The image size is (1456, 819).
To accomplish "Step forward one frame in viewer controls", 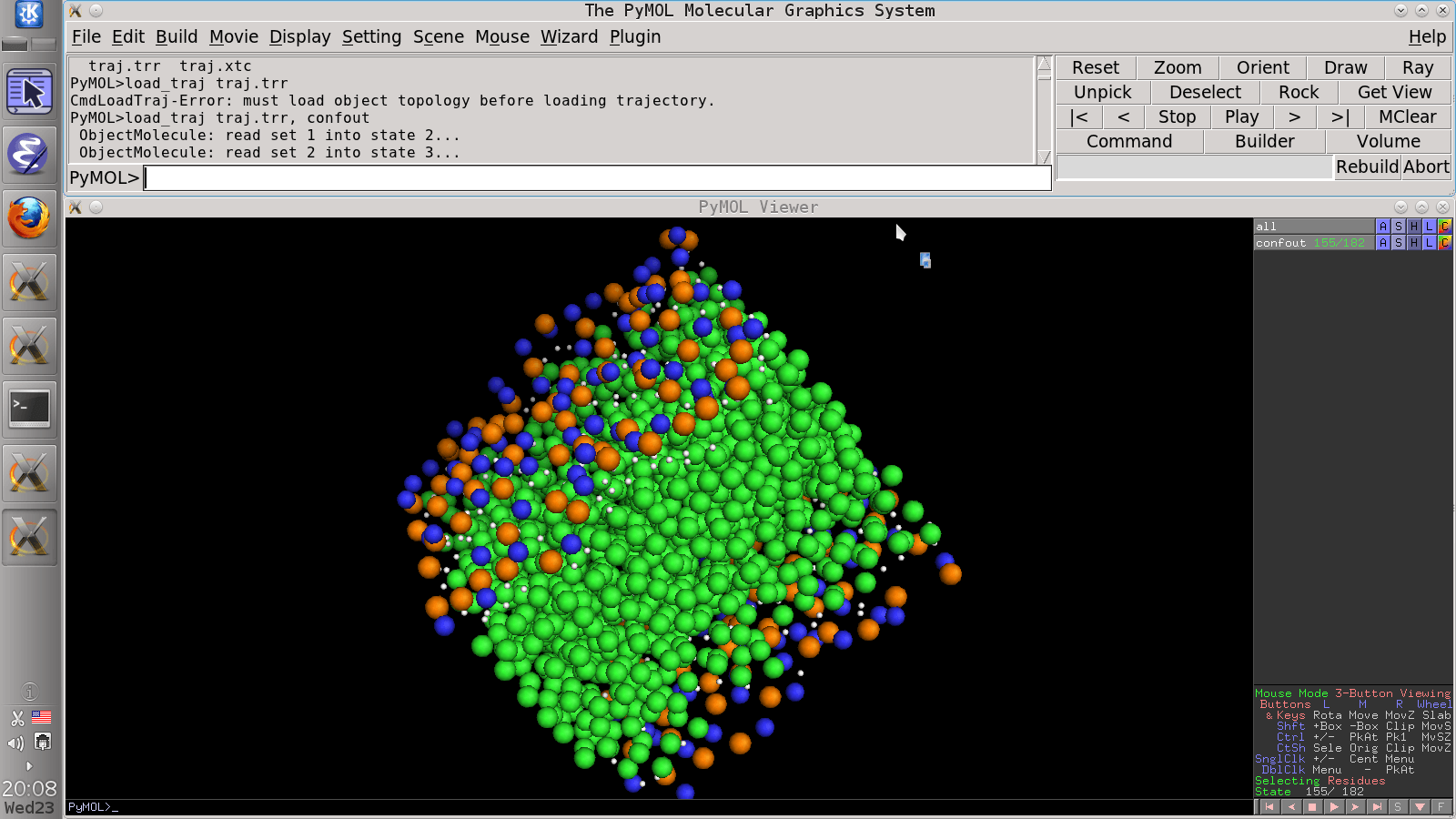I will point(1355,807).
